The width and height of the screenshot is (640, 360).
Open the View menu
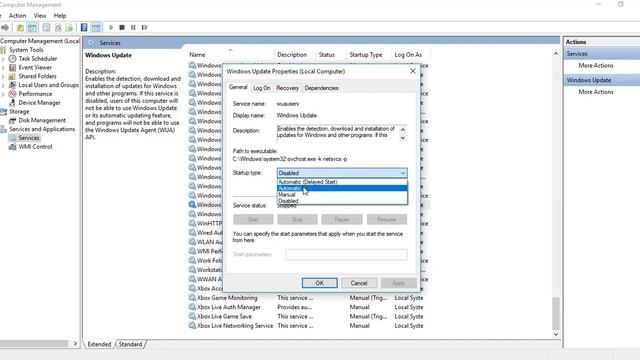[40, 16]
